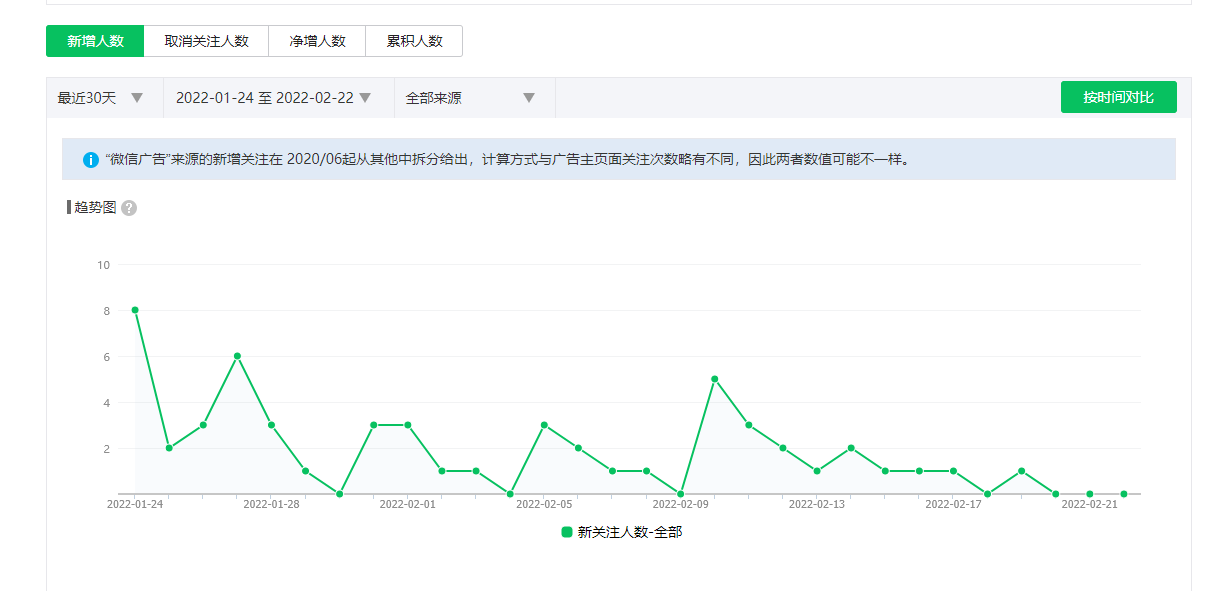The height and width of the screenshot is (591, 1225).
Task: Click the data point valued 5 after 2022-02-09
Action: pos(714,379)
